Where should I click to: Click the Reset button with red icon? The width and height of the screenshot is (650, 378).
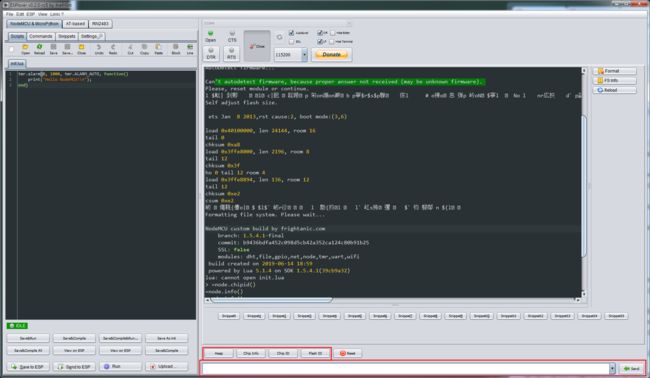[x=348, y=354]
